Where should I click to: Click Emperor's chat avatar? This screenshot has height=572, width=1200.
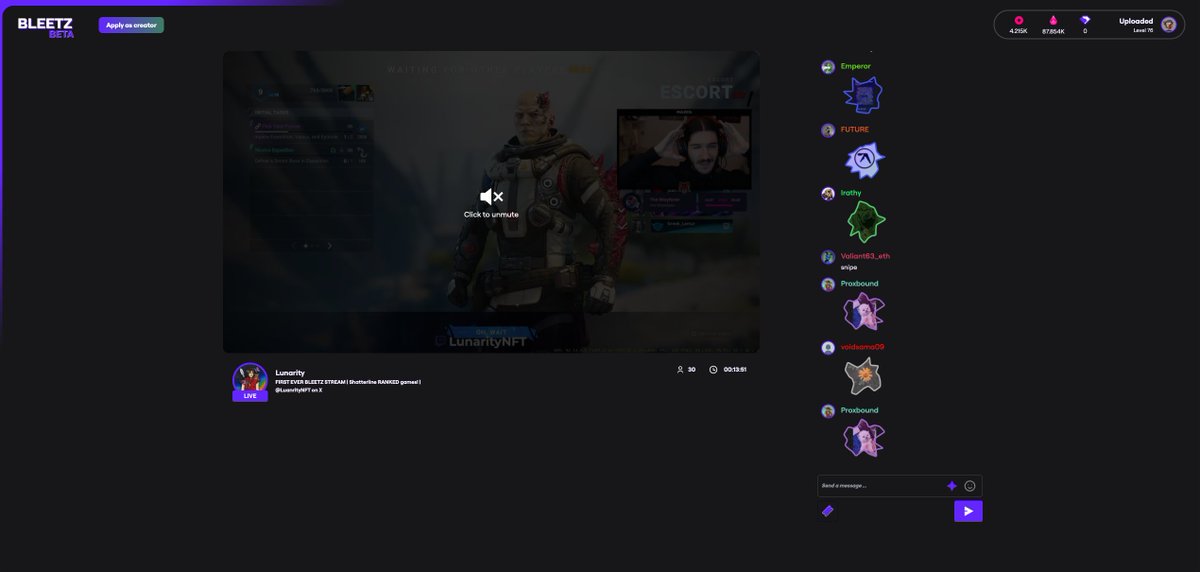[828, 67]
